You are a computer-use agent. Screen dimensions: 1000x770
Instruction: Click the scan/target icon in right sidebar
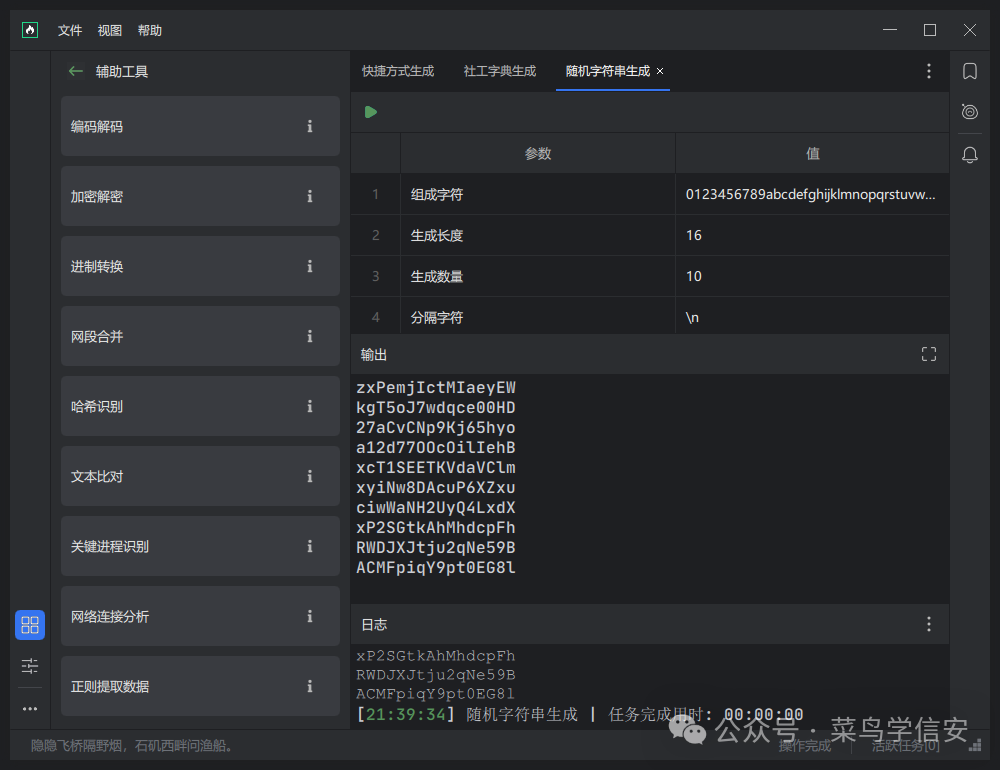click(968, 112)
